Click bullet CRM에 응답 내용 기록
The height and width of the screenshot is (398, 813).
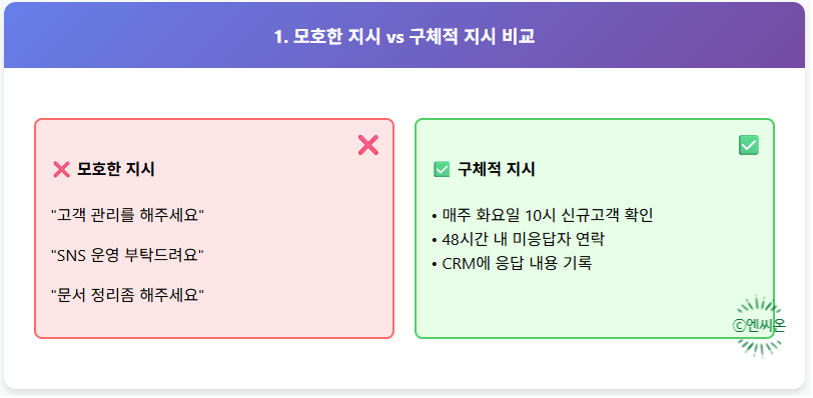click(x=512, y=263)
